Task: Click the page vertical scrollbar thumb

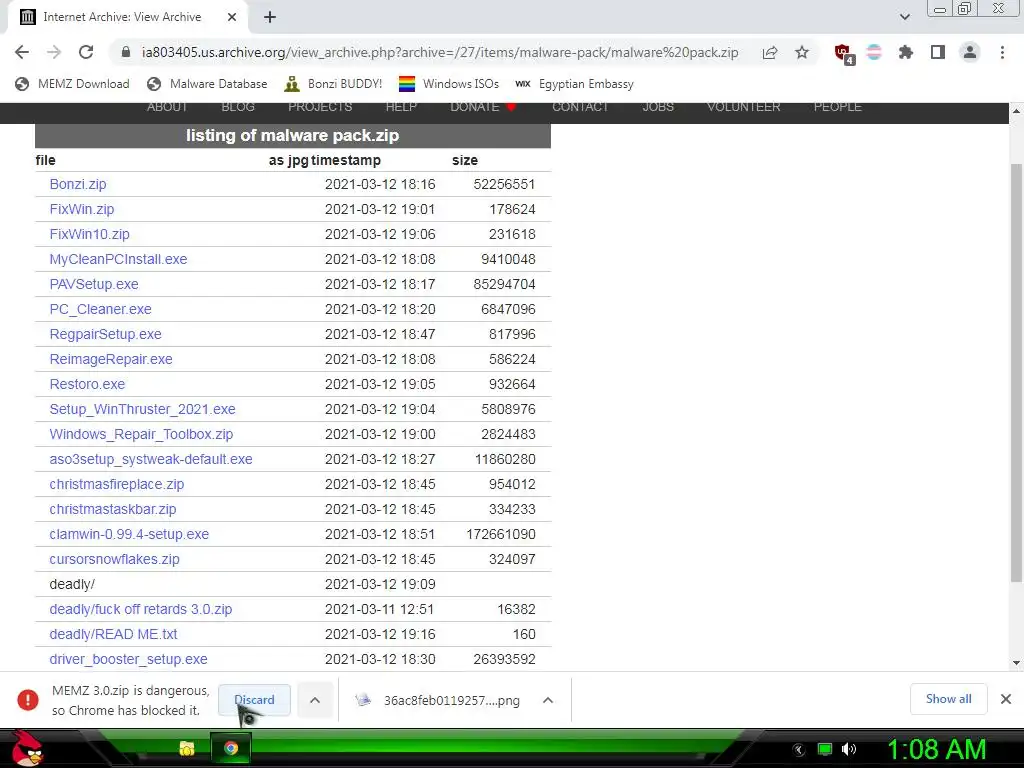Action: tap(1016, 372)
